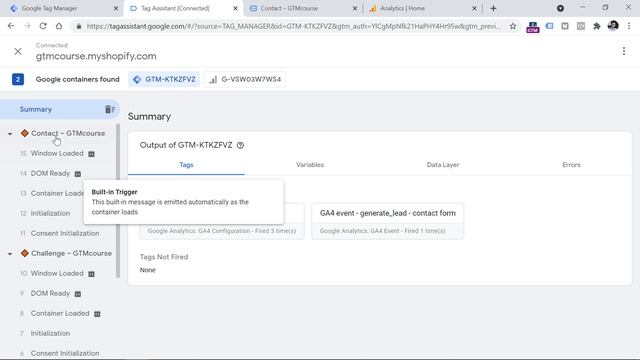Click the orange diamond icon for Contact – GTMcourse
Viewport: 640px width, 360px height.
24,133
